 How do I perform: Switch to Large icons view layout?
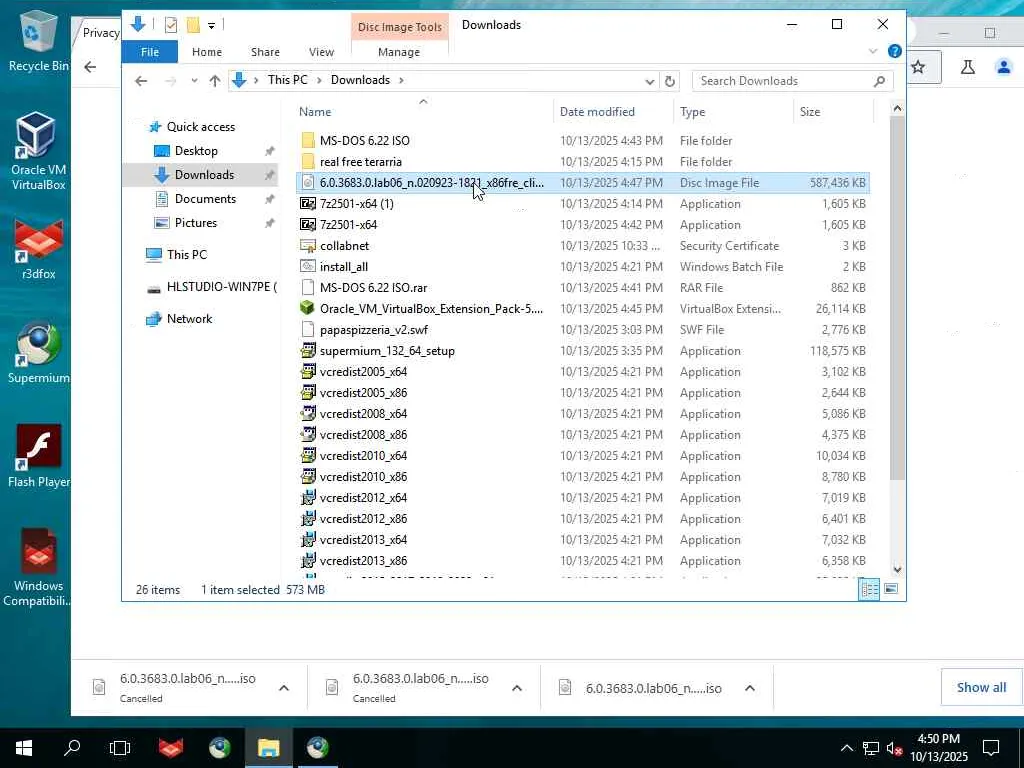[x=891, y=589]
